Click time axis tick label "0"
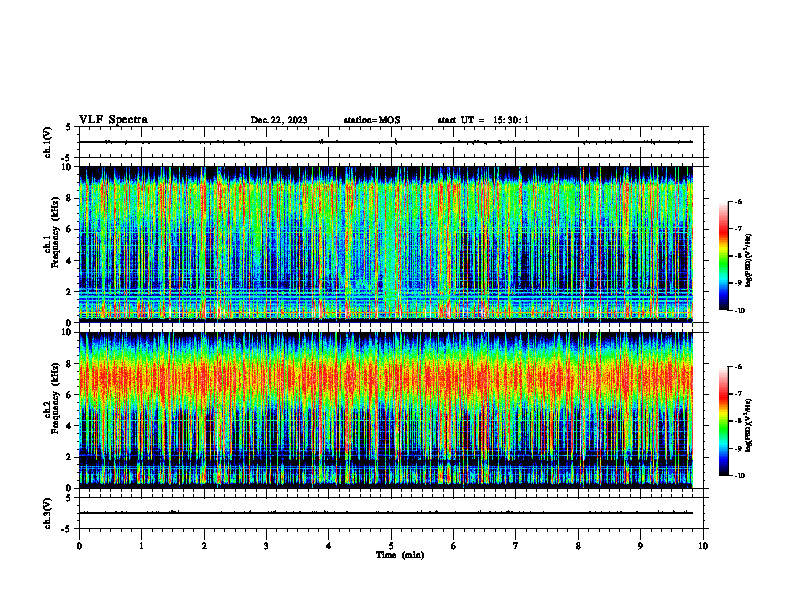The width and height of the screenshot is (792, 612). tap(79, 546)
